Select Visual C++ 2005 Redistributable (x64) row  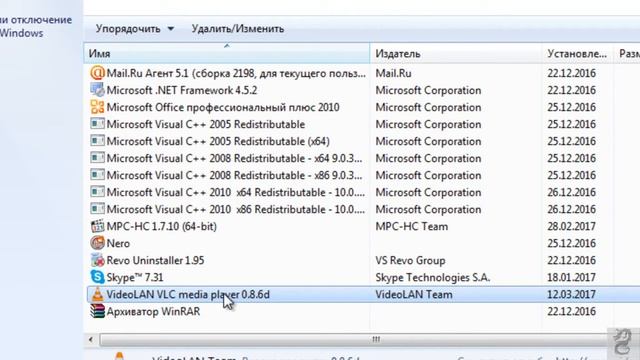click(218, 141)
